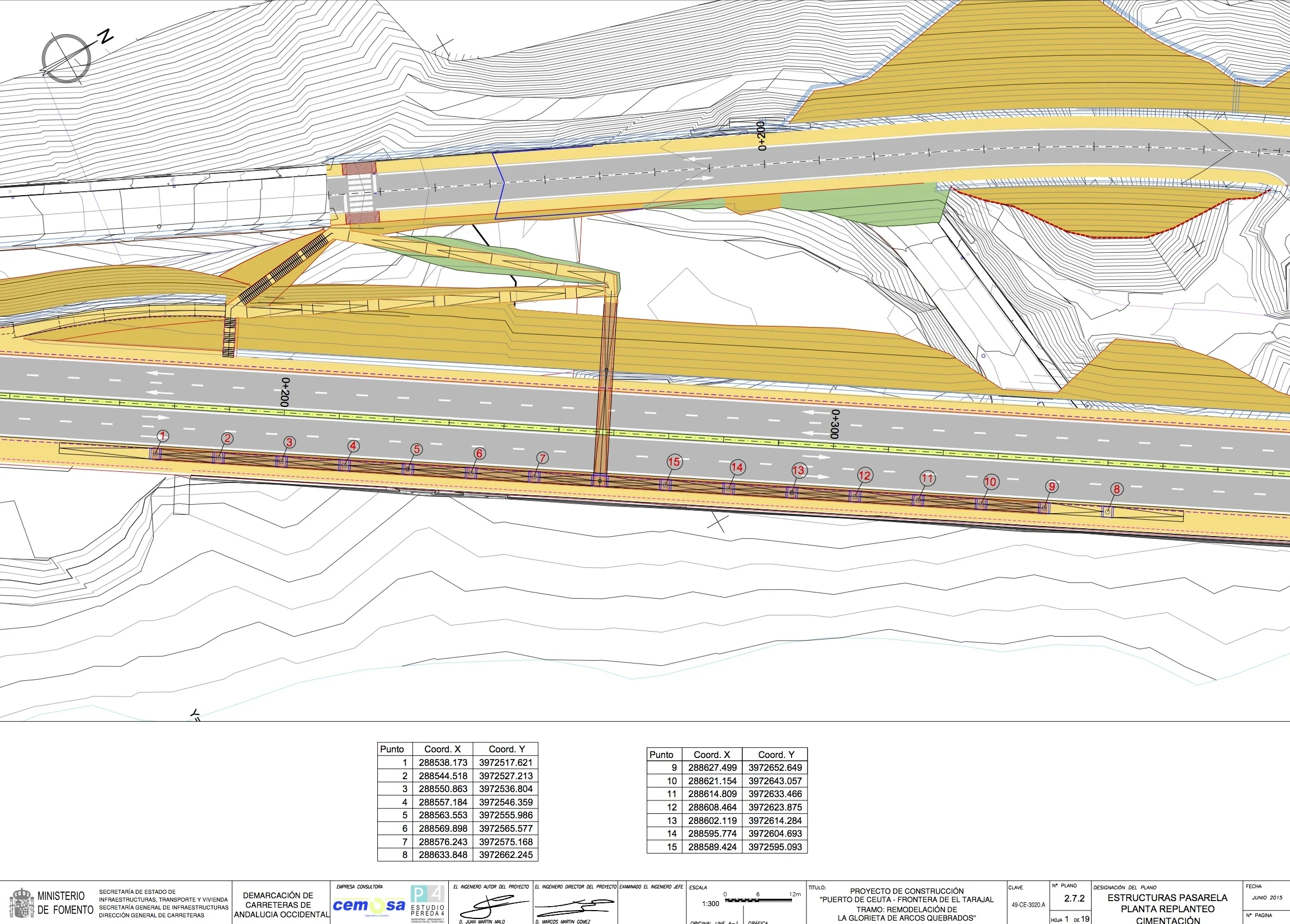Click the north arrow compass symbol
The image size is (1290, 924).
[x=68, y=58]
